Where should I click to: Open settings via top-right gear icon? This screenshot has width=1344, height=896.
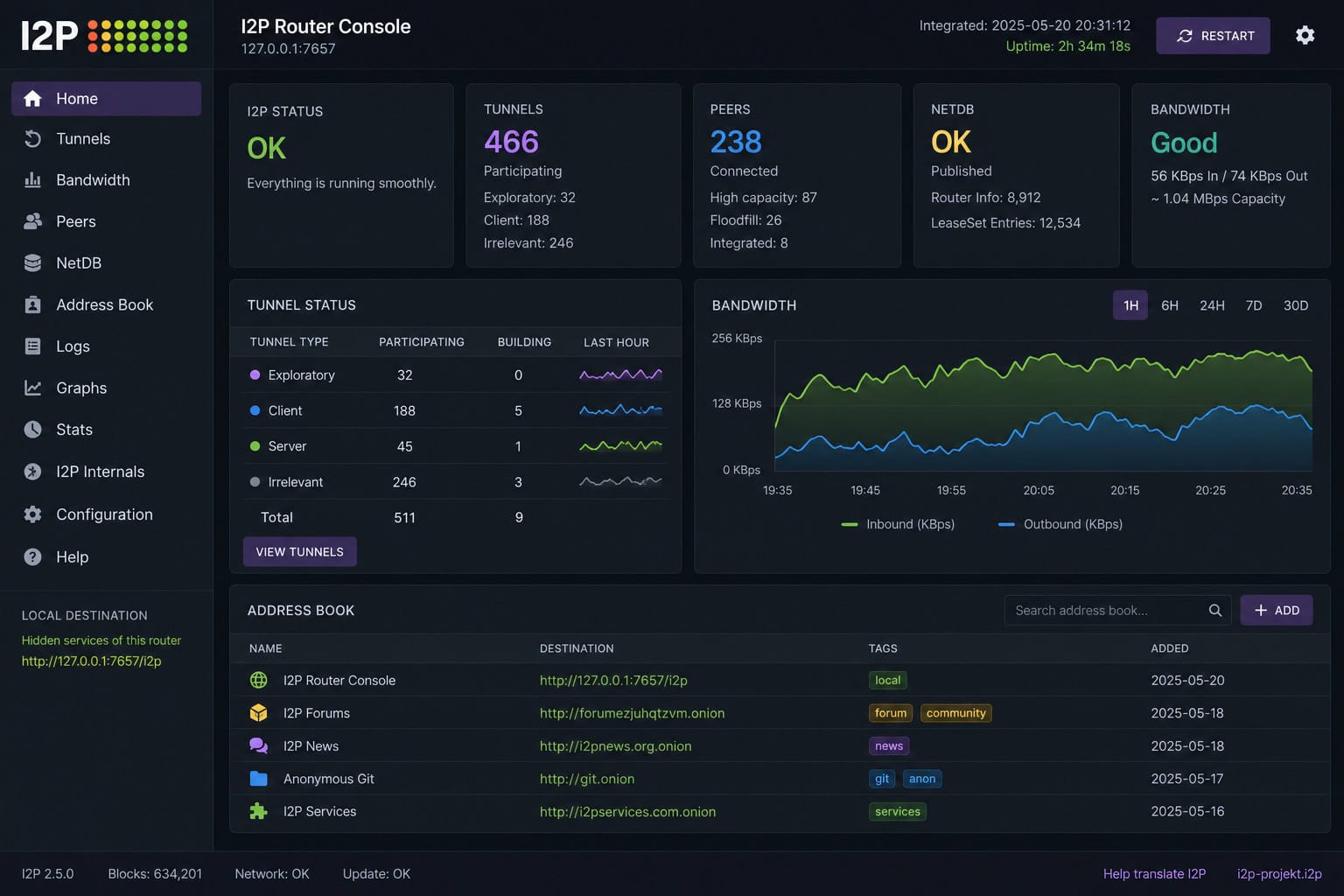1305,35
